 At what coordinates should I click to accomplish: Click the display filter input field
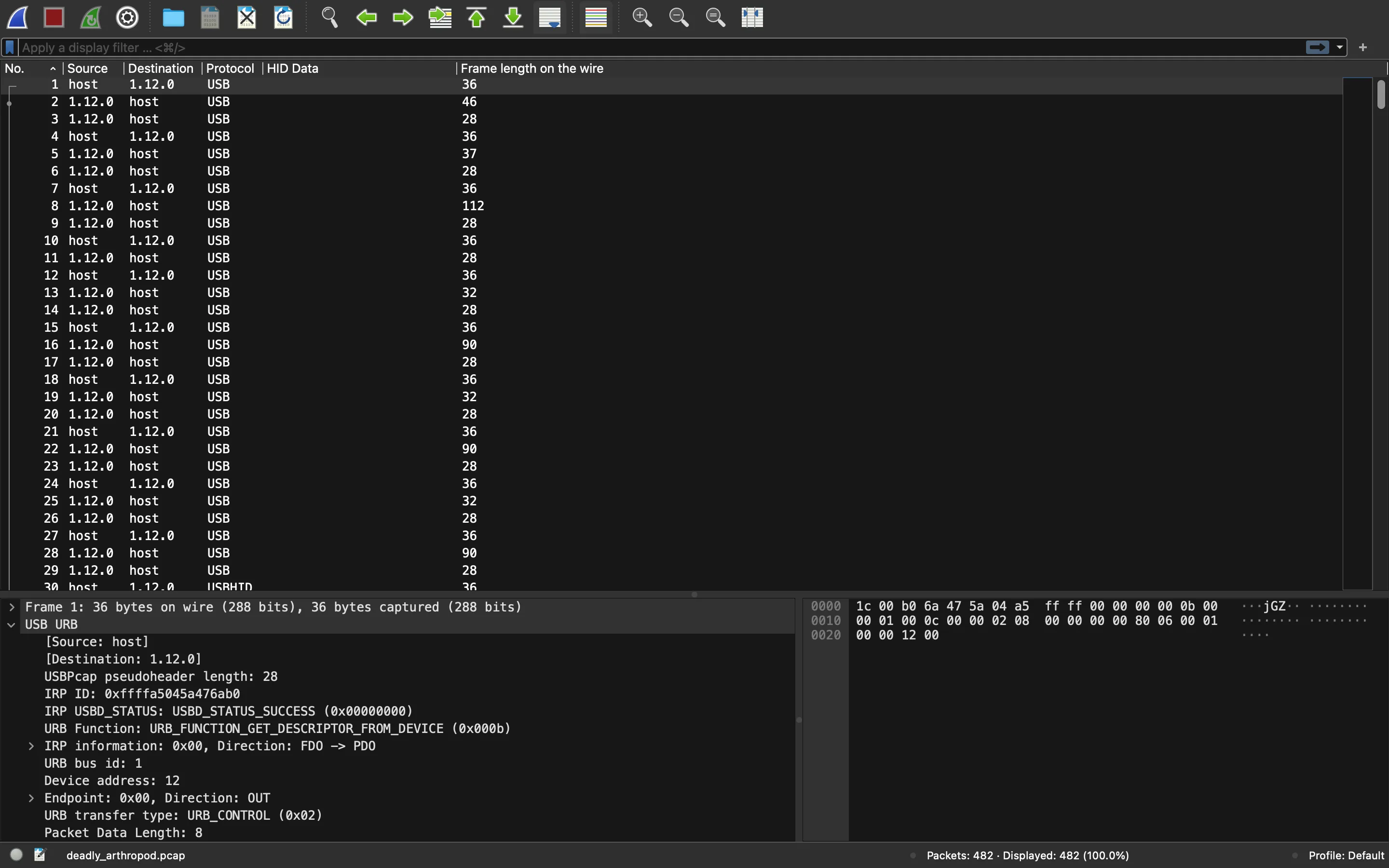[x=660, y=48]
